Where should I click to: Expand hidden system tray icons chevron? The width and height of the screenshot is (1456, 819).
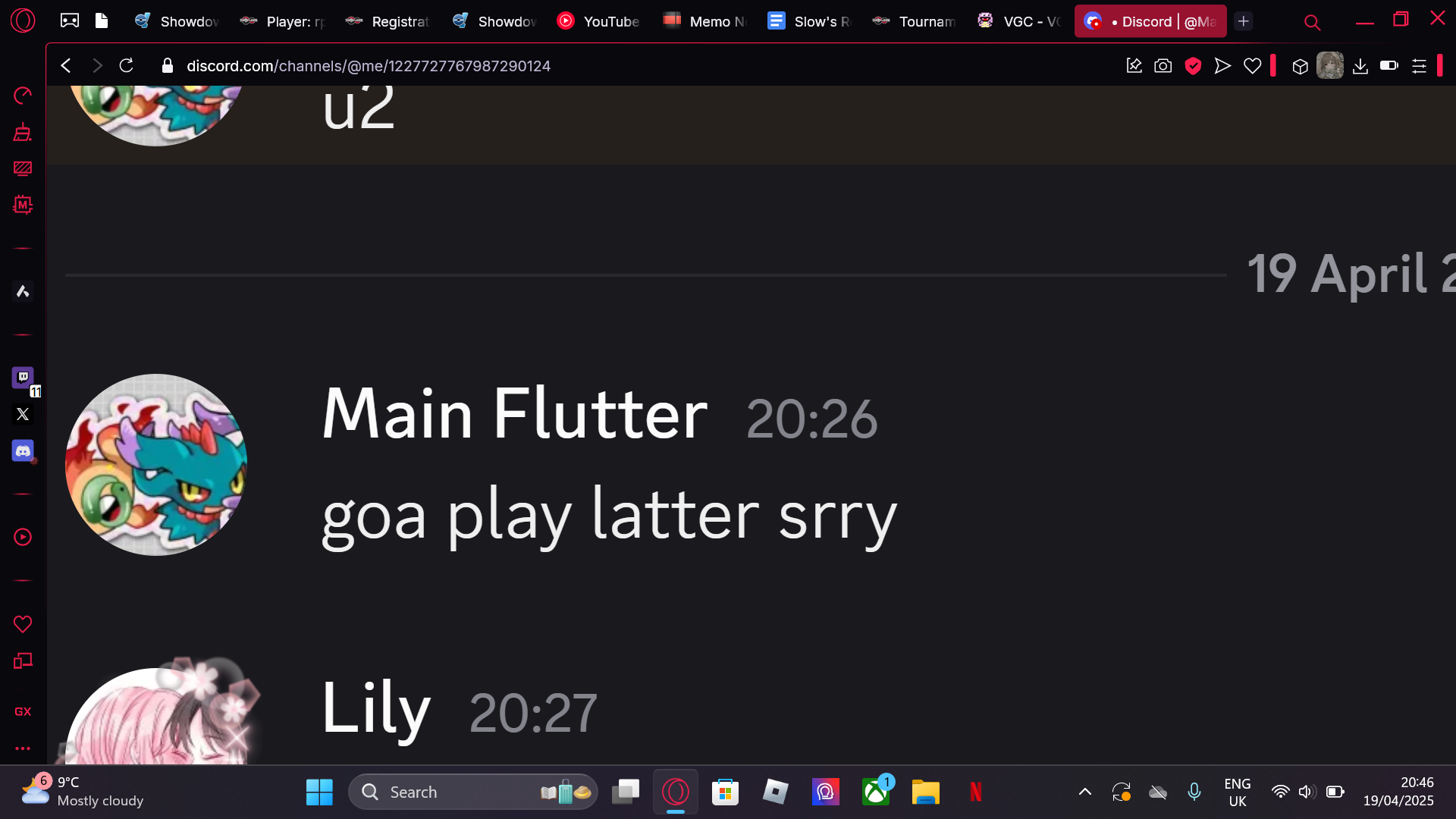click(x=1085, y=792)
